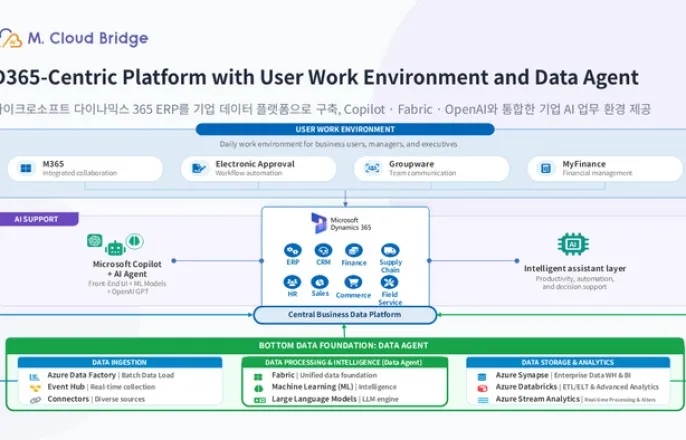Open the Finance module icon
The image size is (686, 440).
354,251
